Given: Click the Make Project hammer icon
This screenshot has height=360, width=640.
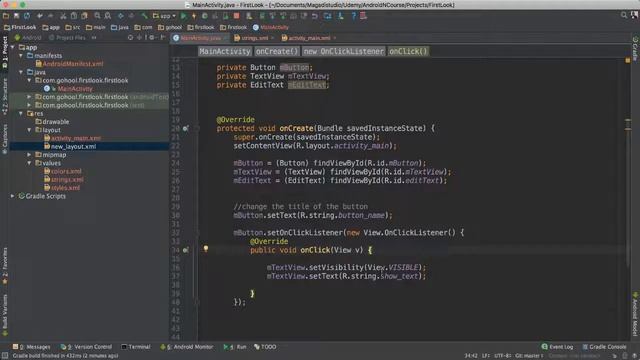Looking at the screenshot, I should [144, 16].
